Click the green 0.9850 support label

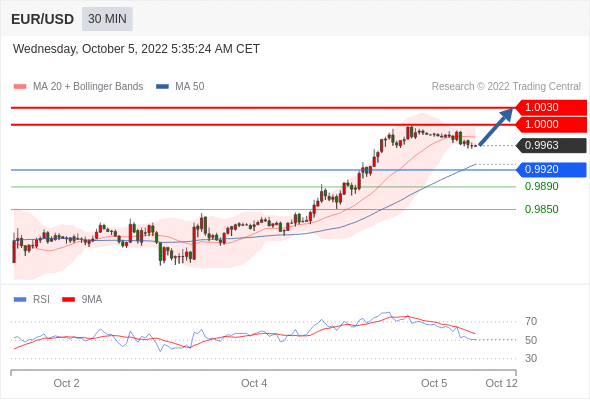click(x=541, y=209)
